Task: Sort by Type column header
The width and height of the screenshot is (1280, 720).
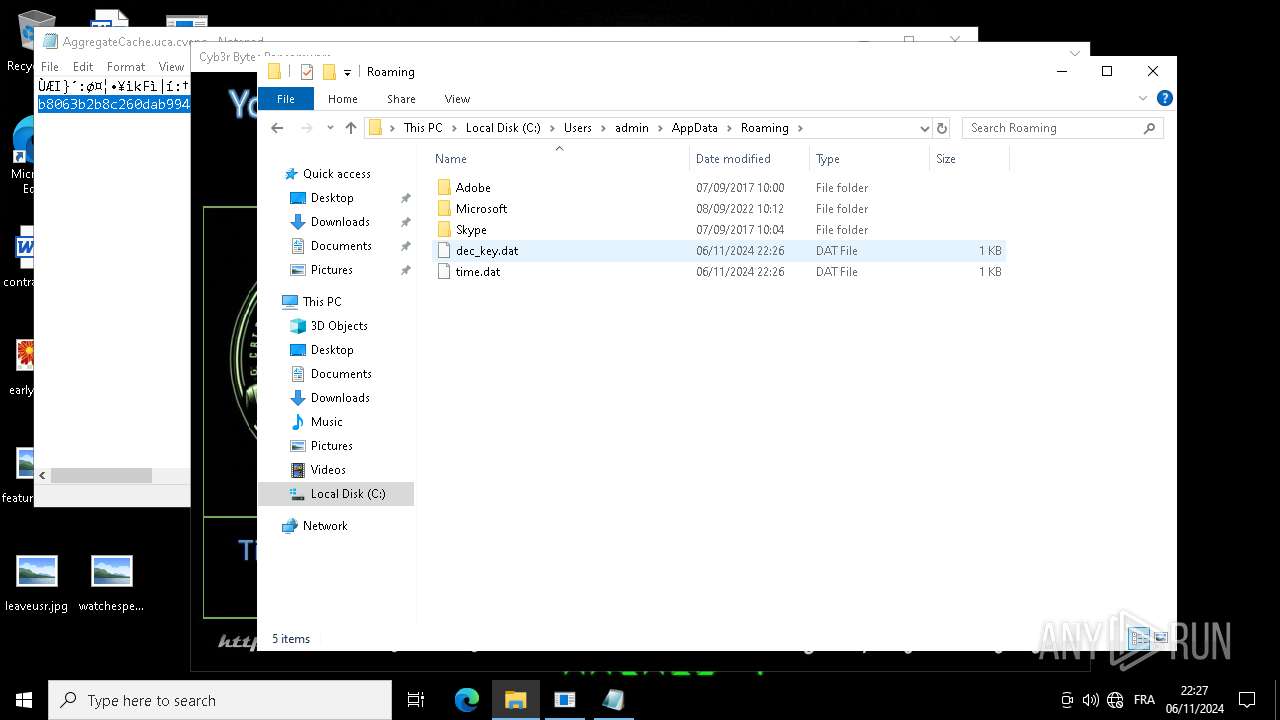Action: tap(870, 159)
